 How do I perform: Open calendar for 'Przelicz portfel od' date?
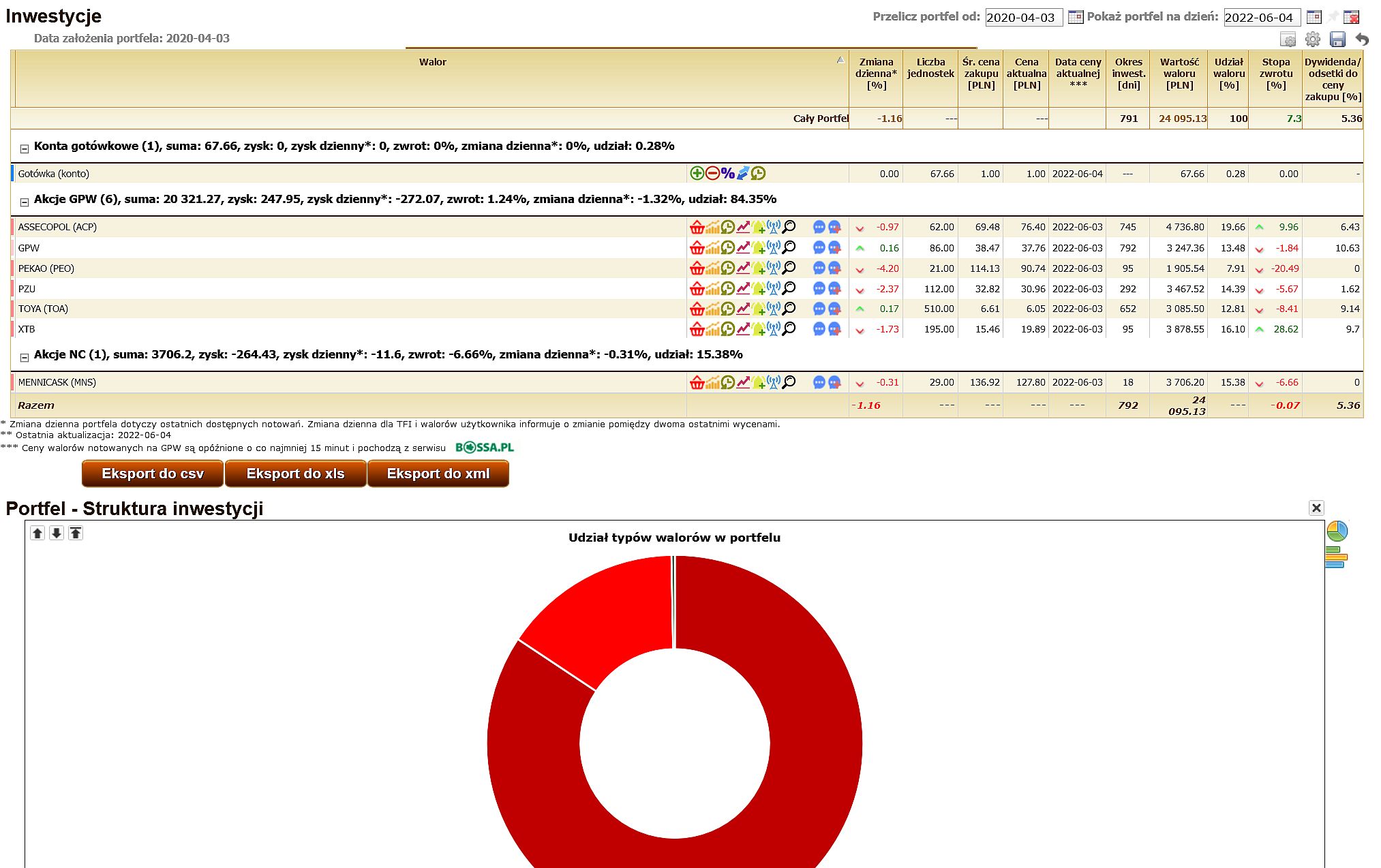pyautogui.click(x=1075, y=17)
